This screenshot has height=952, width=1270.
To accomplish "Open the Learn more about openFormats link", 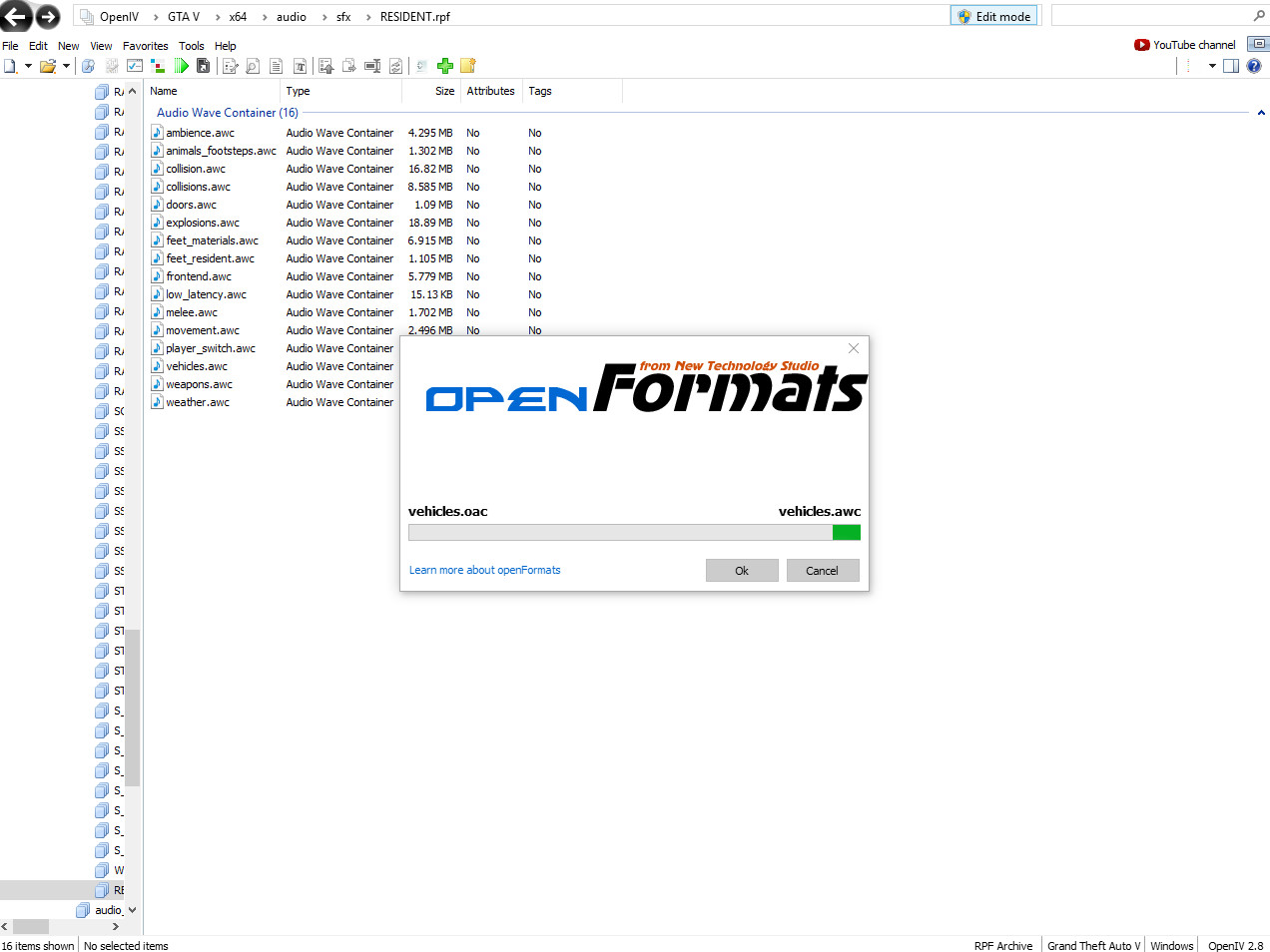I will pos(484,570).
